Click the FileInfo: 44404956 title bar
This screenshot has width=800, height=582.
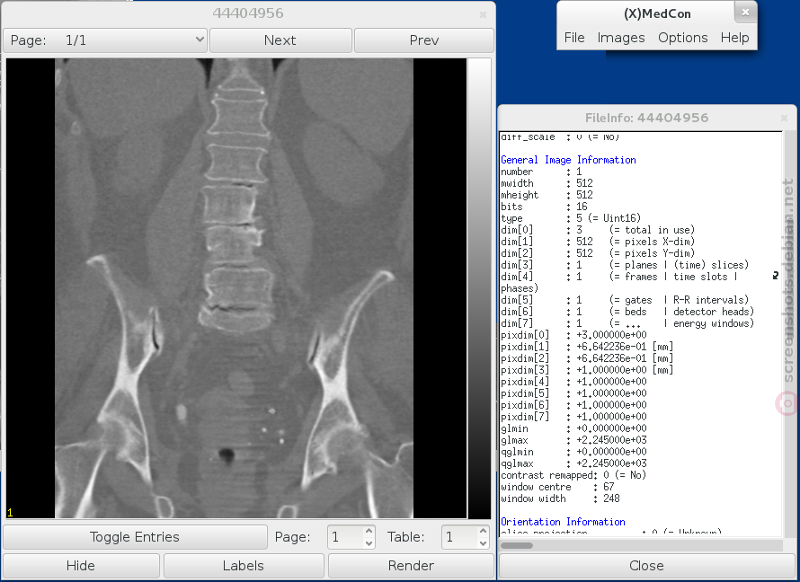coord(646,118)
